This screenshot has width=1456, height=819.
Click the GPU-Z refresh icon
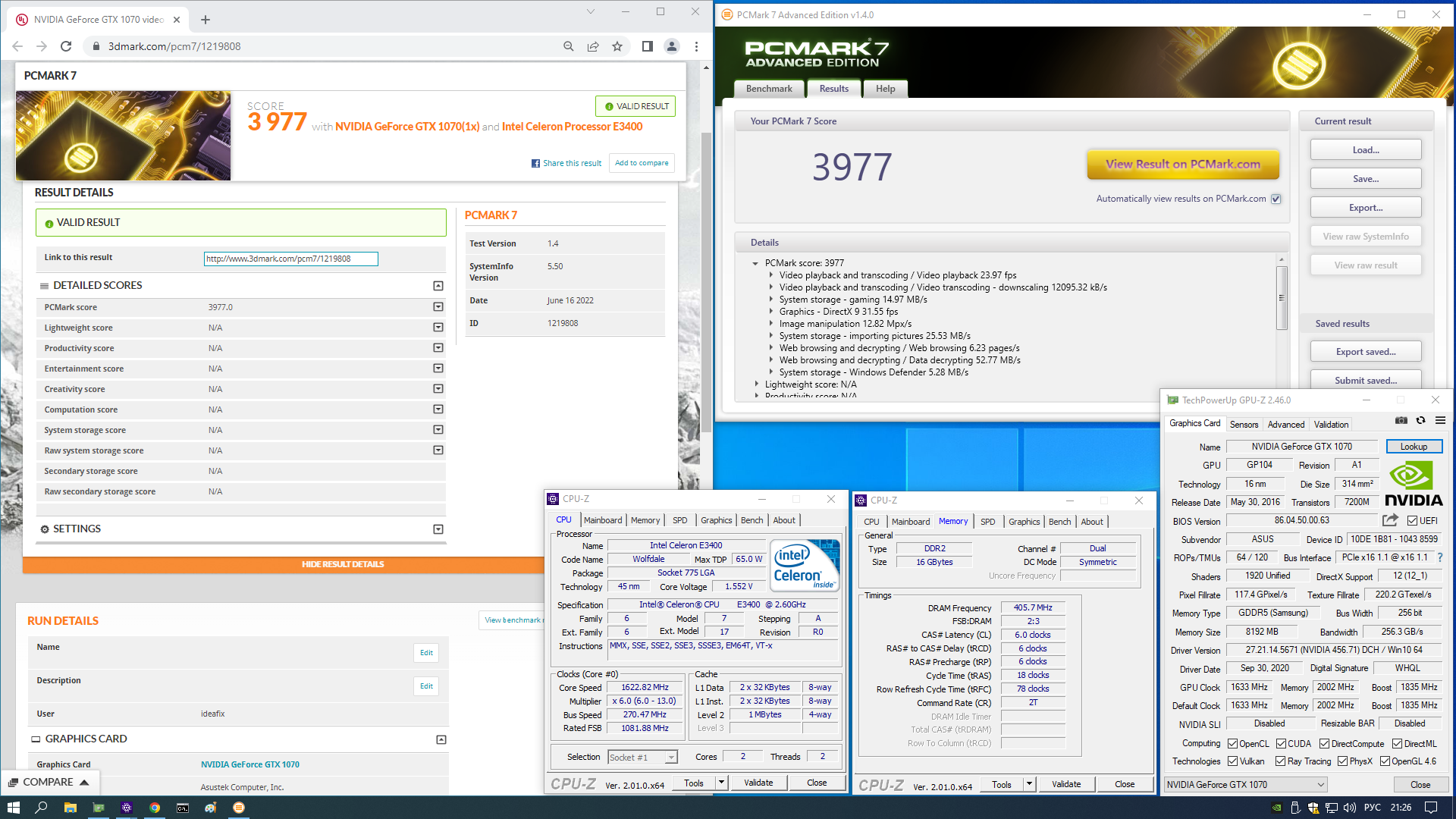[1420, 420]
